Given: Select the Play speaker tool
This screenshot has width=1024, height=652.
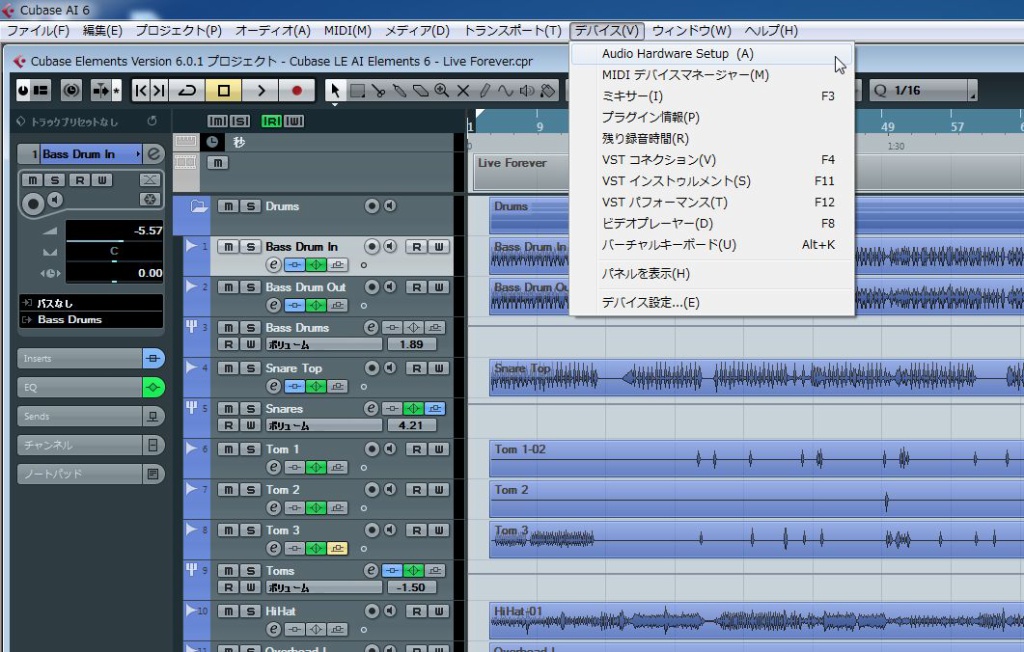Looking at the screenshot, I should [526, 91].
